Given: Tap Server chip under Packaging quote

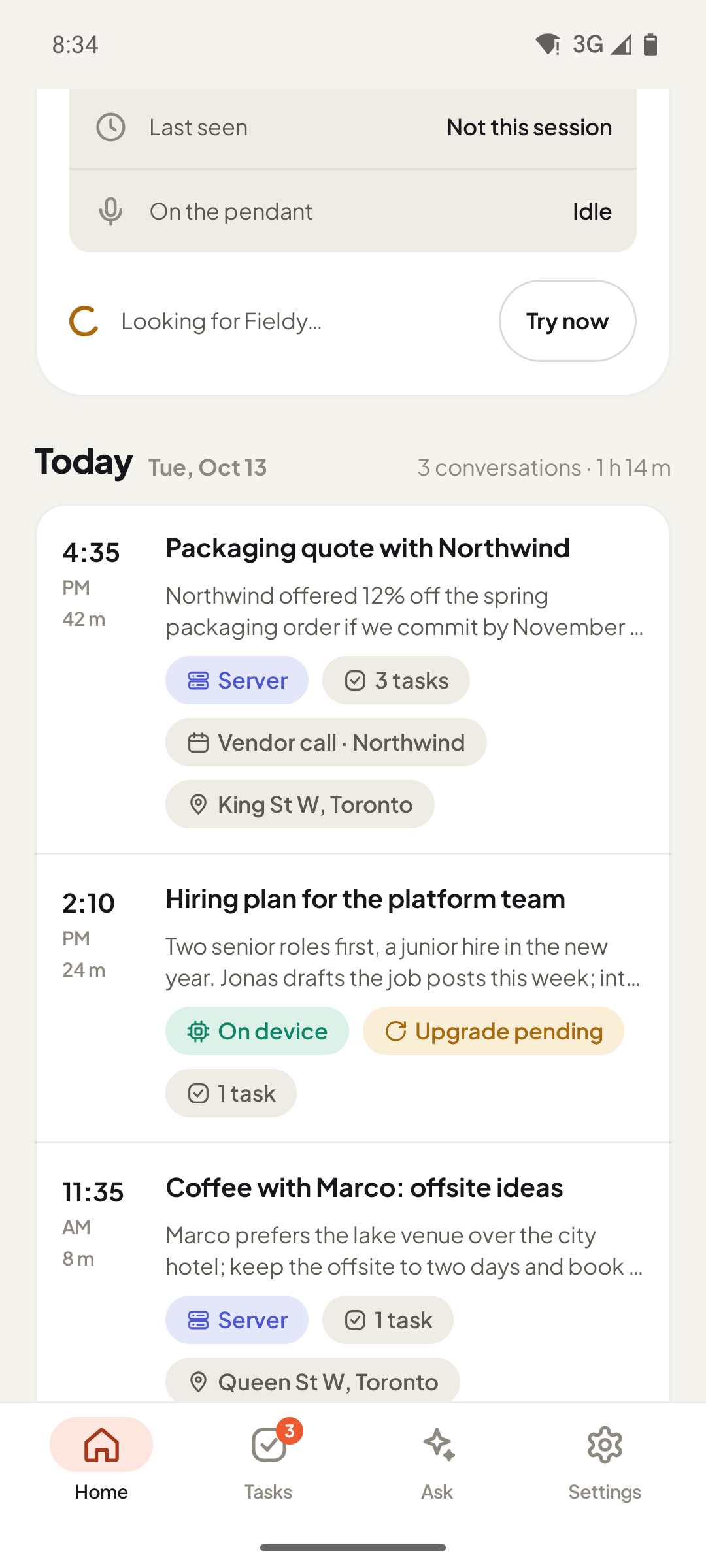Looking at the screenshot, I should tap(237, 680).
